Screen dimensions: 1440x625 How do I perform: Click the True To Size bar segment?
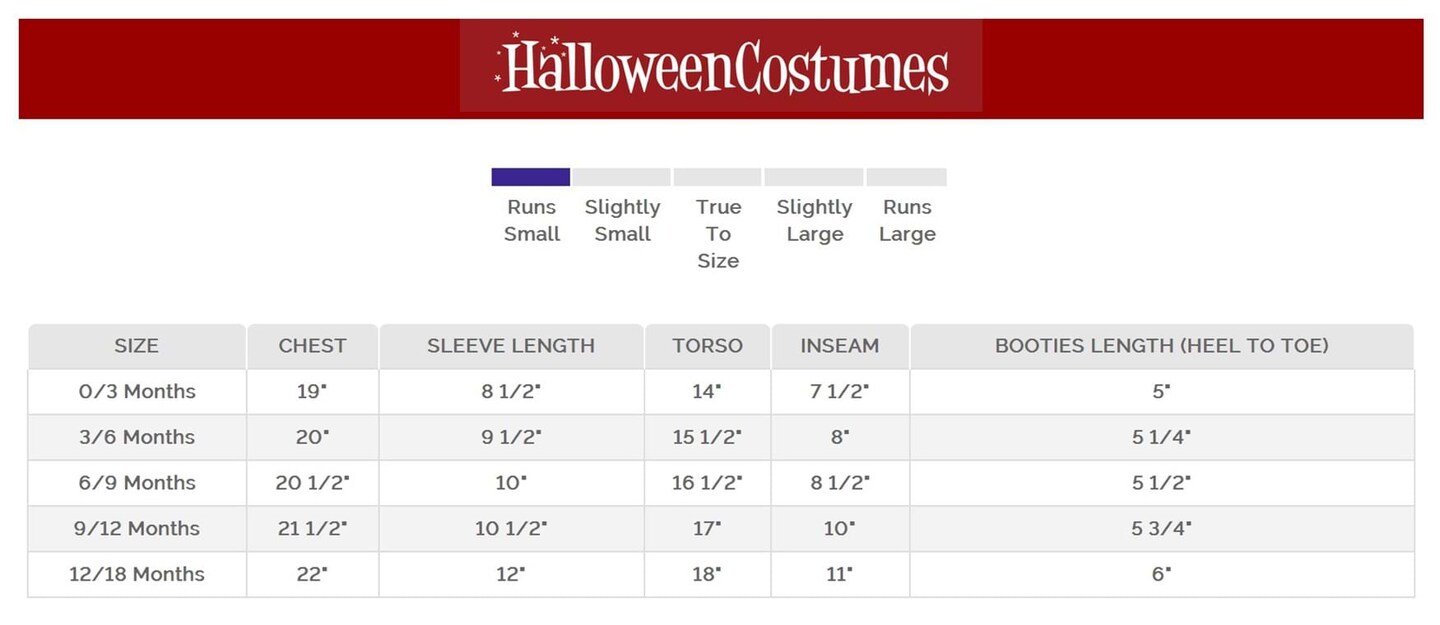(x=718, y=177)
